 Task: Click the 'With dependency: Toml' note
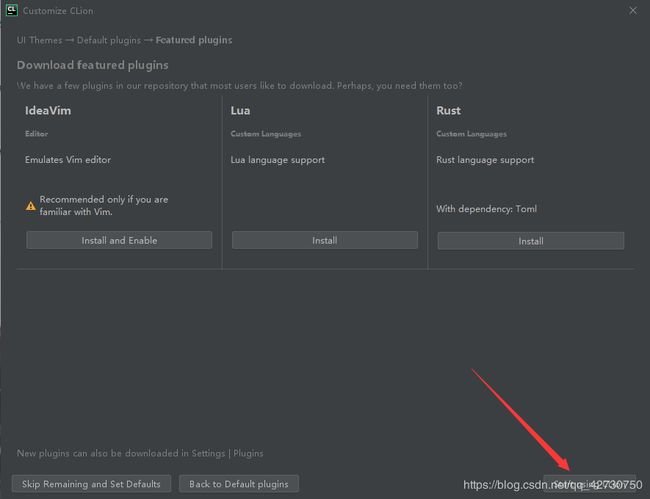486,209
